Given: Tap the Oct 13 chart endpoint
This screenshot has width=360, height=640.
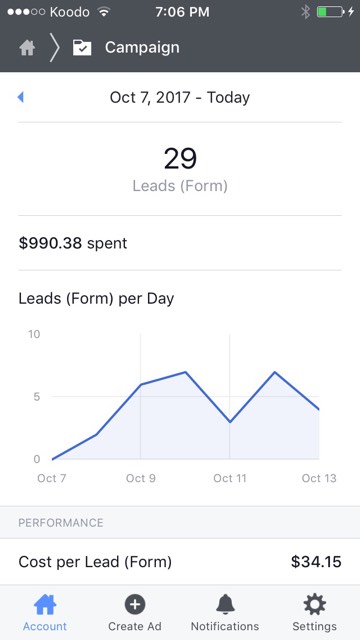Looking at the screenshot, I should pos(318,409).
